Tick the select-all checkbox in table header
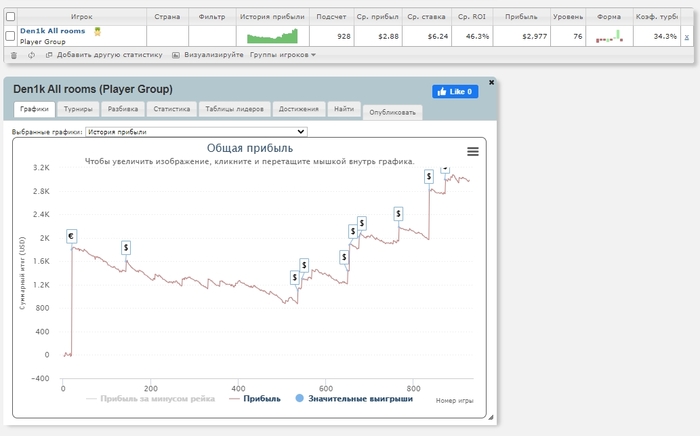The image size is (700, 436). (x=10, y=17)
